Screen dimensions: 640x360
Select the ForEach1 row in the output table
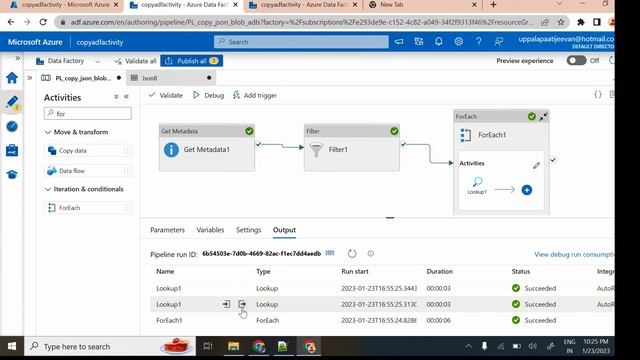click(x=382, y=320)
